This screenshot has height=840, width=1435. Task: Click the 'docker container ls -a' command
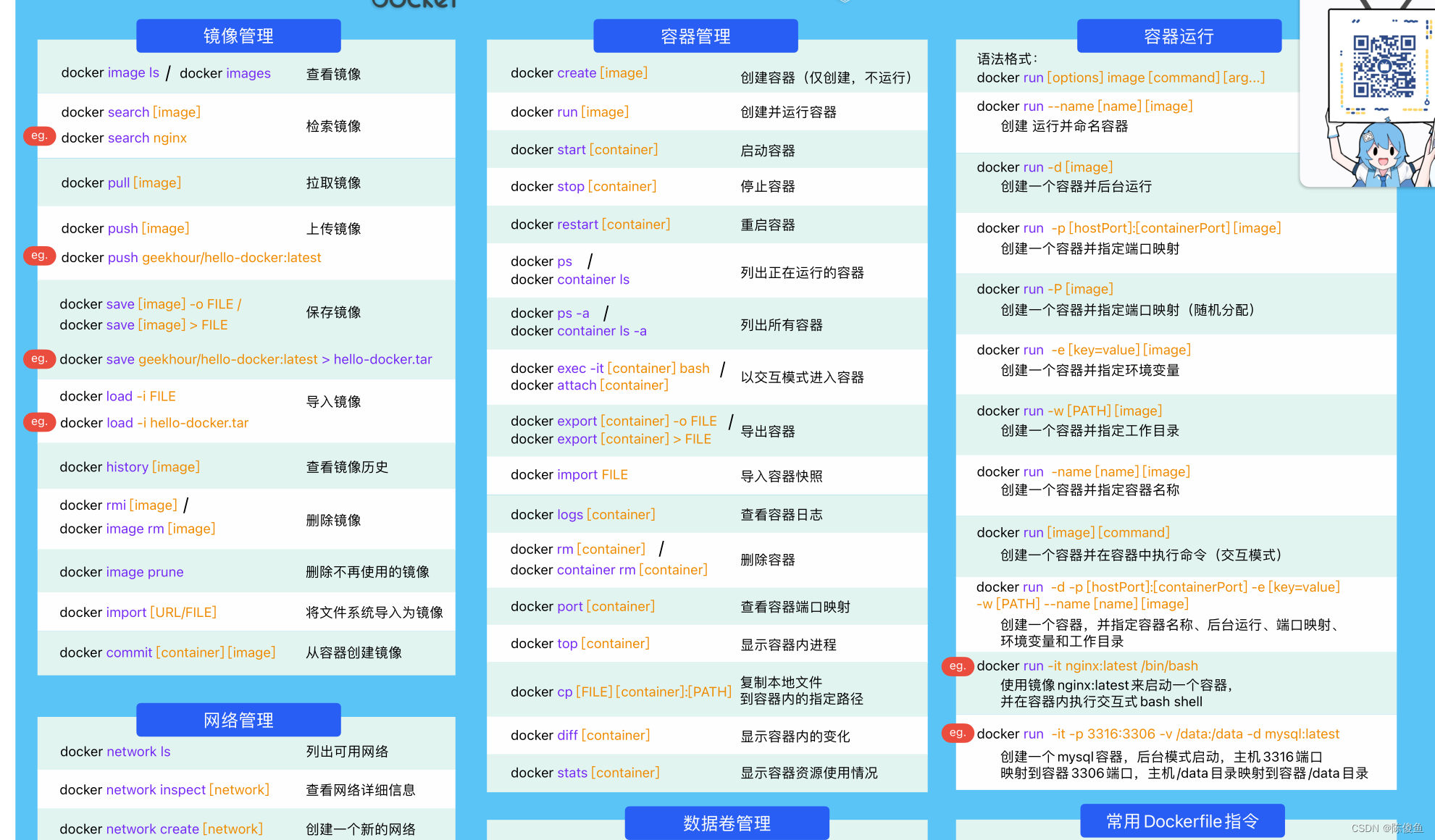click(x=579, y=331)
